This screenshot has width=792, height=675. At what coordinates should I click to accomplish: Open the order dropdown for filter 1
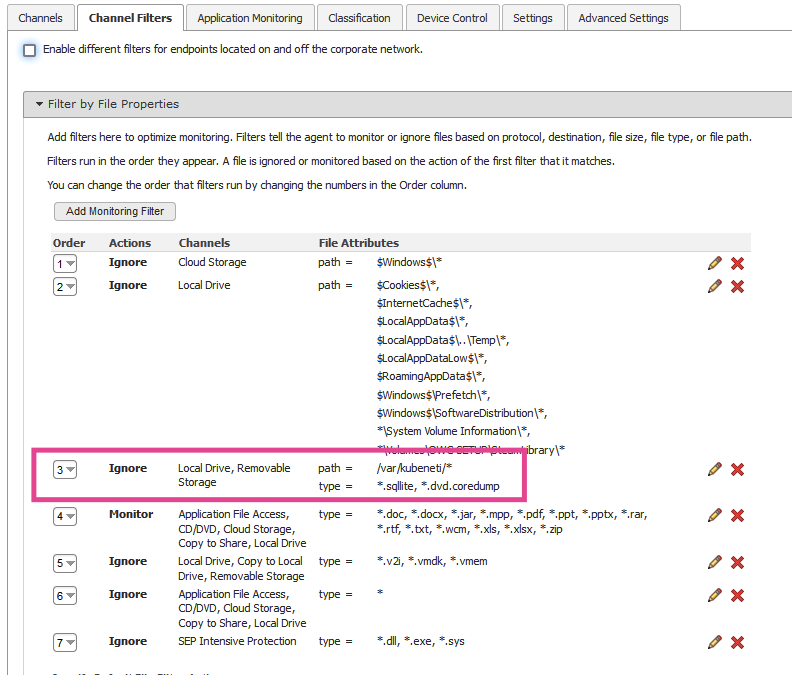click(65, 264)
